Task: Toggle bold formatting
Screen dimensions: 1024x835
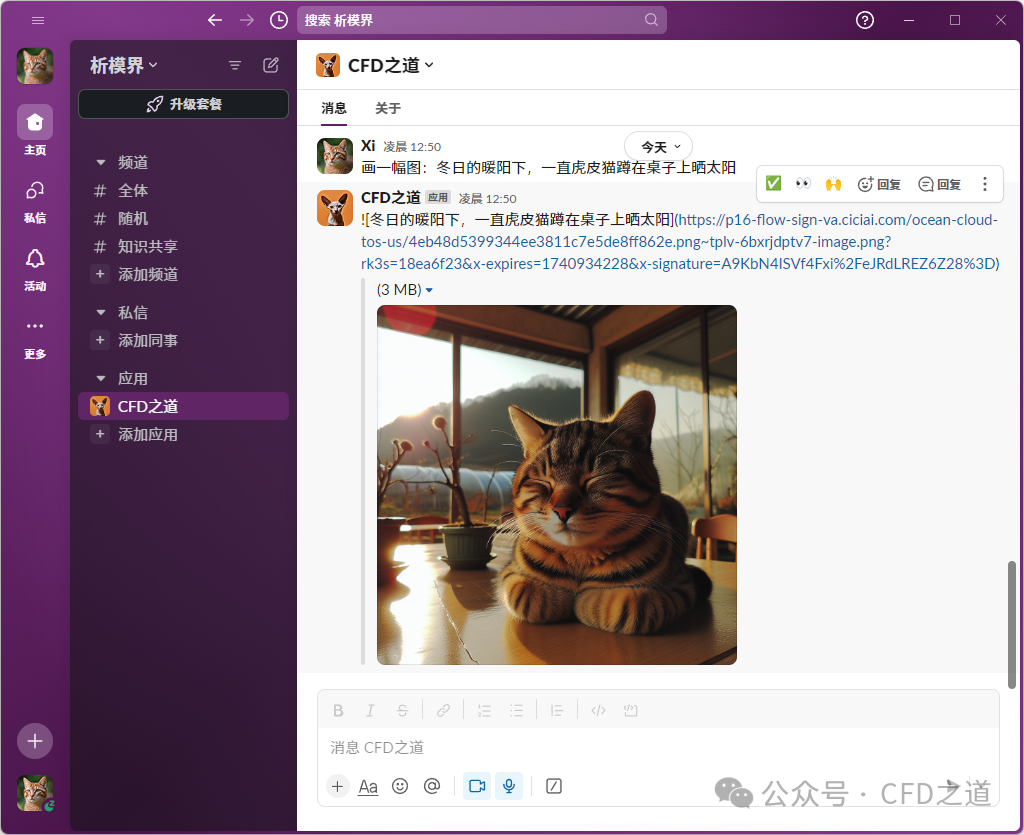Action: pyautogui.click(x=338, y=710)
